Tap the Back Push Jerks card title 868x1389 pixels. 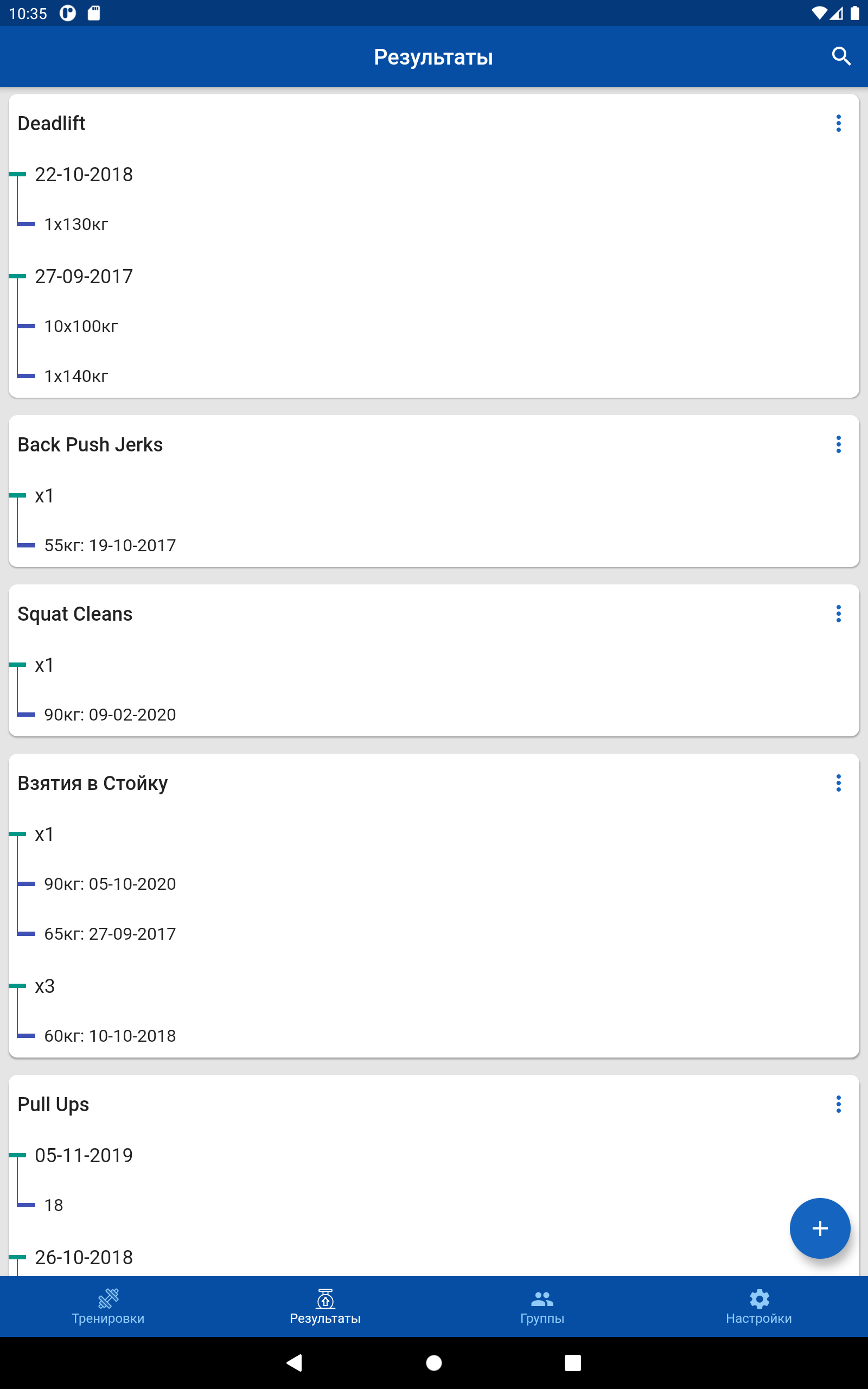click(x=90, y=445)
